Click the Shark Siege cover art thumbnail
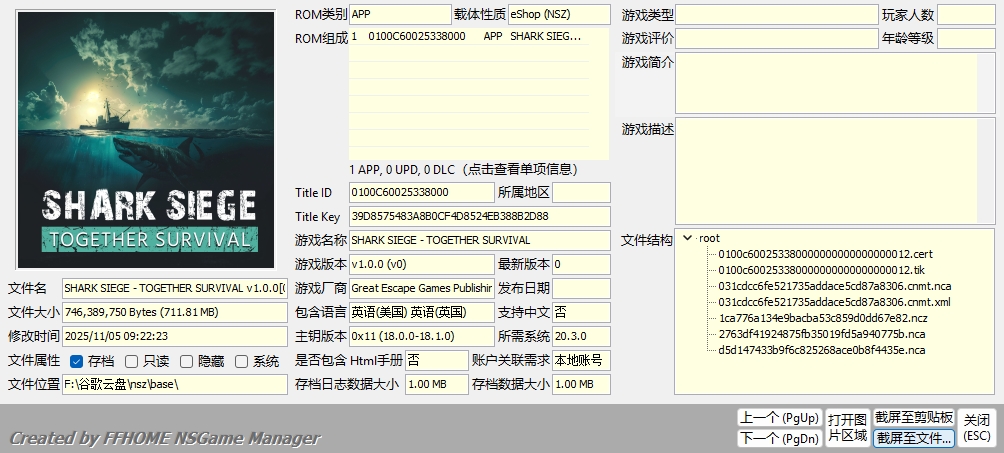 click(x=148, y=139)
